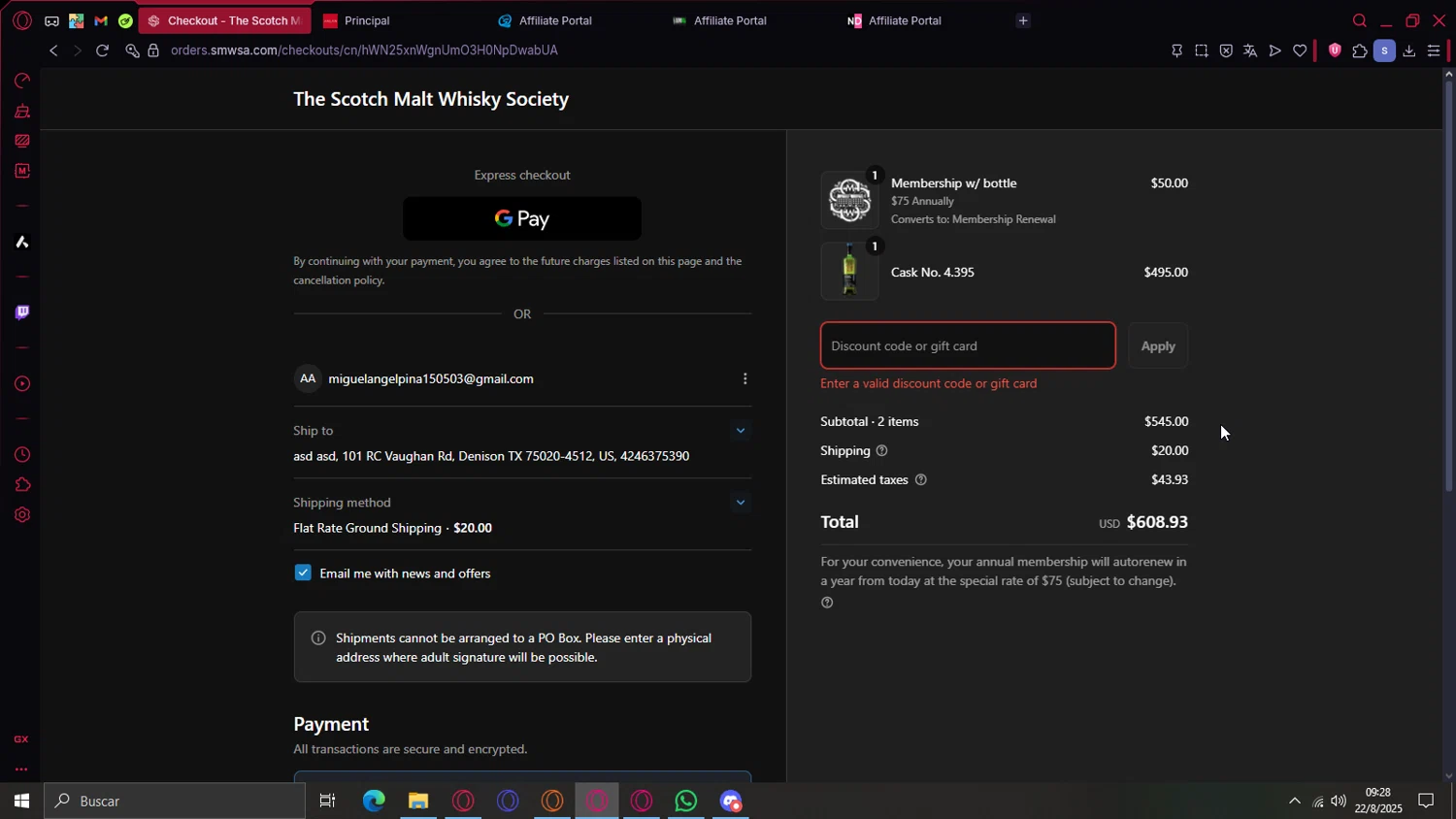Click the $608.93 total amount
Image resolution: width=1456 pixels, height=819 pixels.
(x=1157, y=522)
